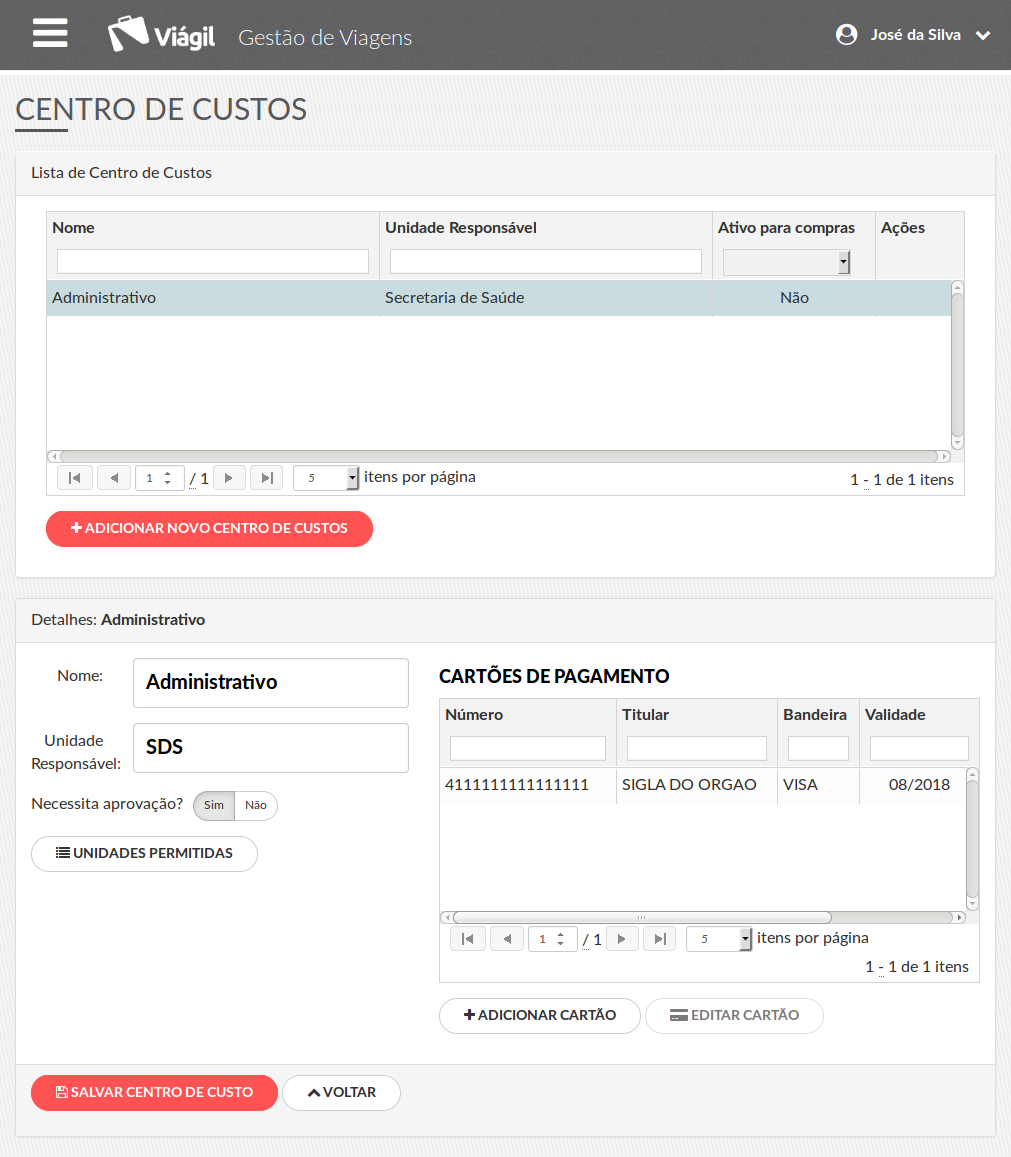This screenshot has height=1157, width=1011.
Task: Open the hamburger menu
Action: point(50,33)
